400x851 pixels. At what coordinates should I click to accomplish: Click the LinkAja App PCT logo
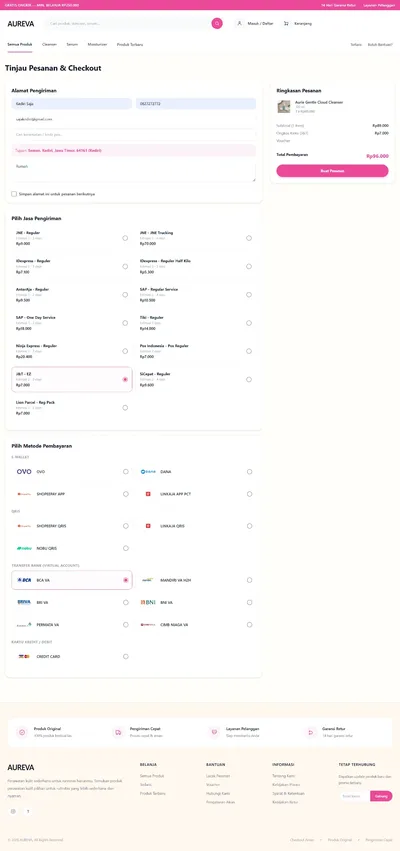pos(148,494)
